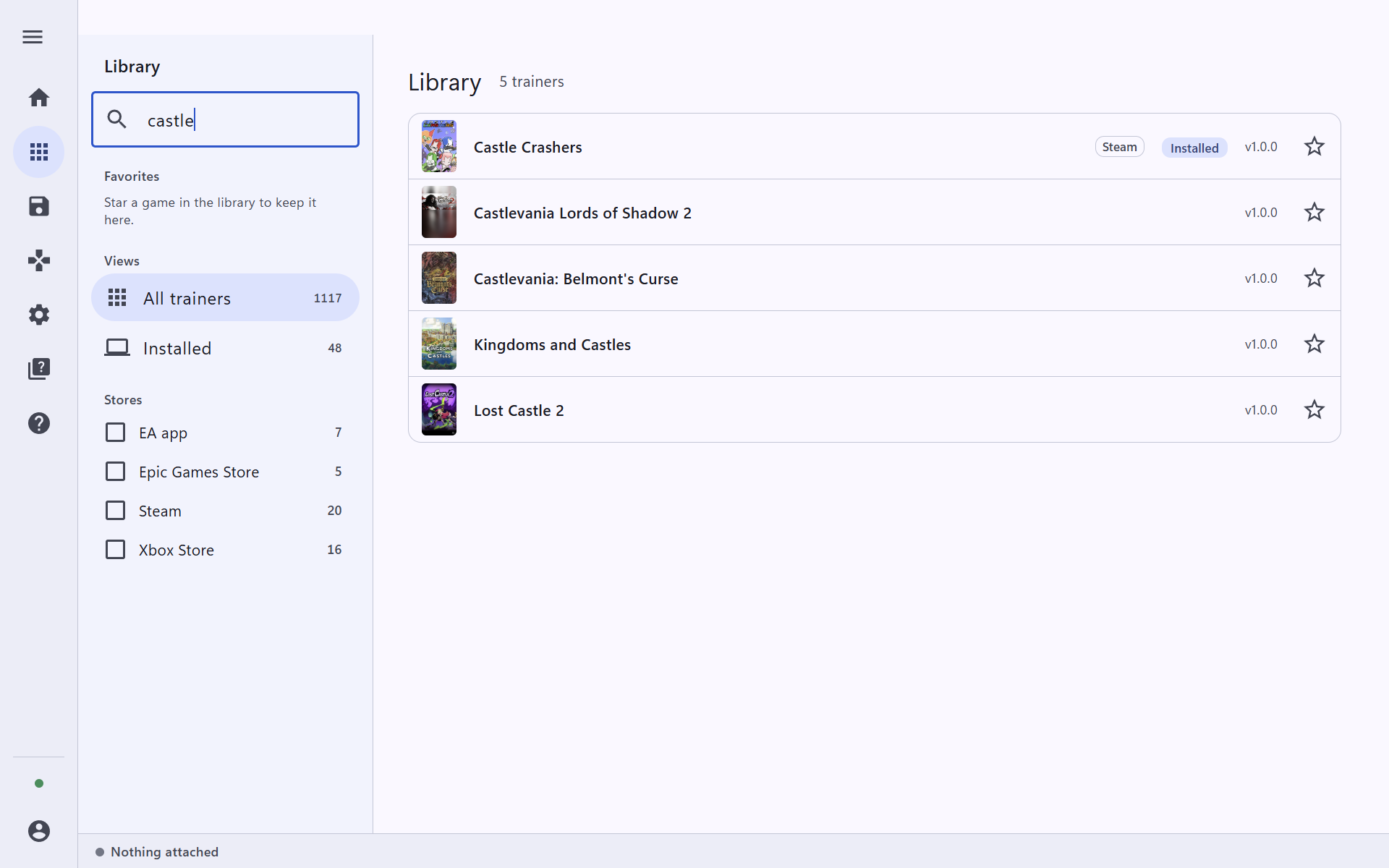Click EA app label text
This screenshot has width=1389, height=868.
tap(163, 433)
